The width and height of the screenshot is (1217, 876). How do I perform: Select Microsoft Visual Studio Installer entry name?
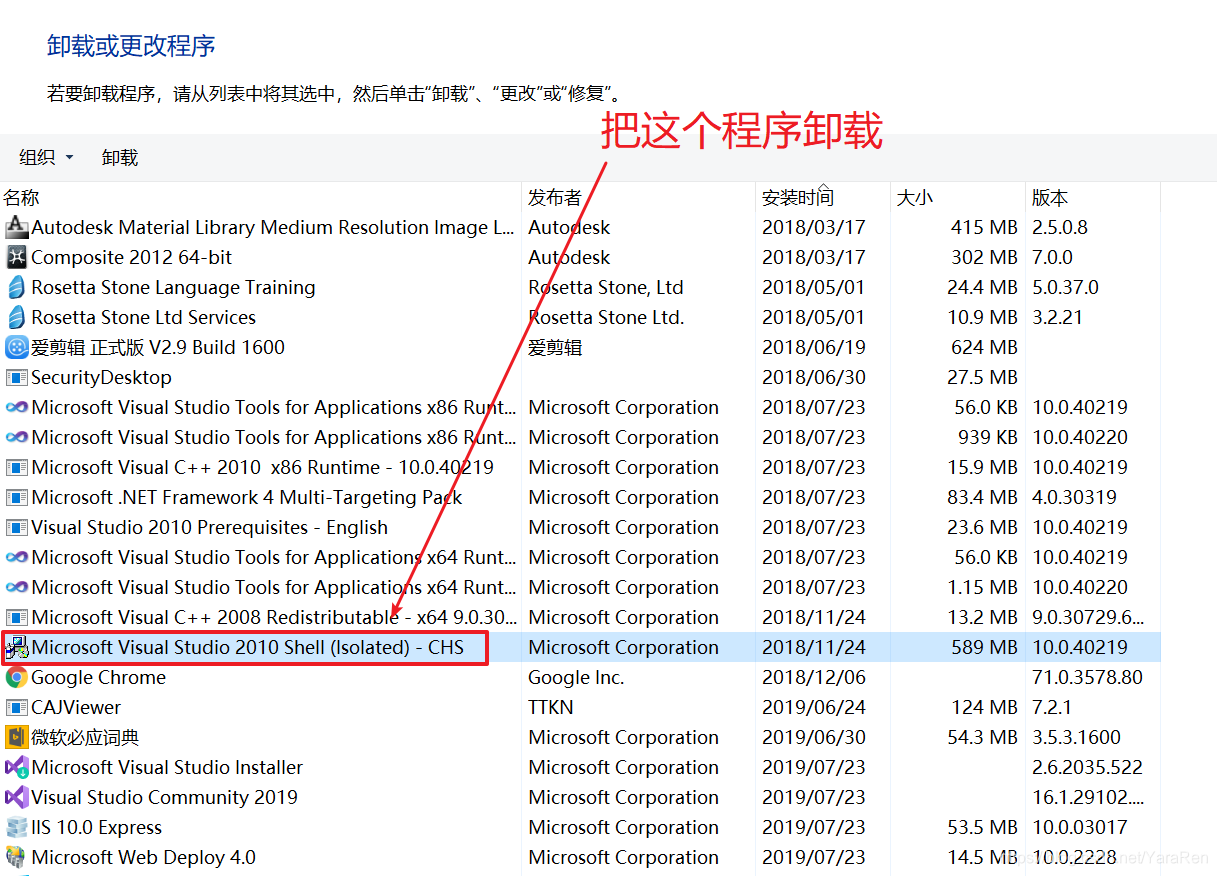click(167, 767)
